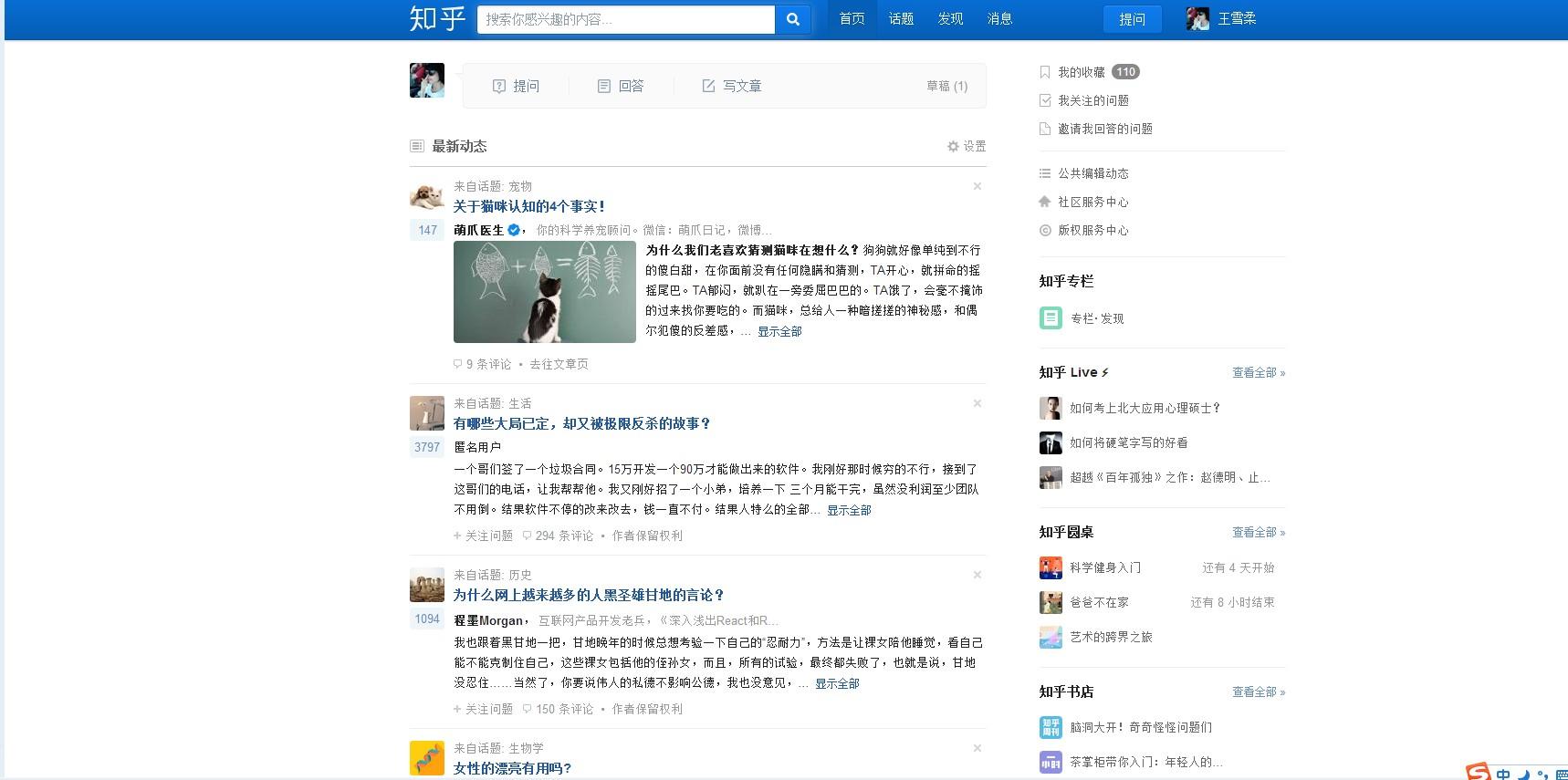Click the 1094 vote count badge
The image size is (1568, 780).
point(427,619)
